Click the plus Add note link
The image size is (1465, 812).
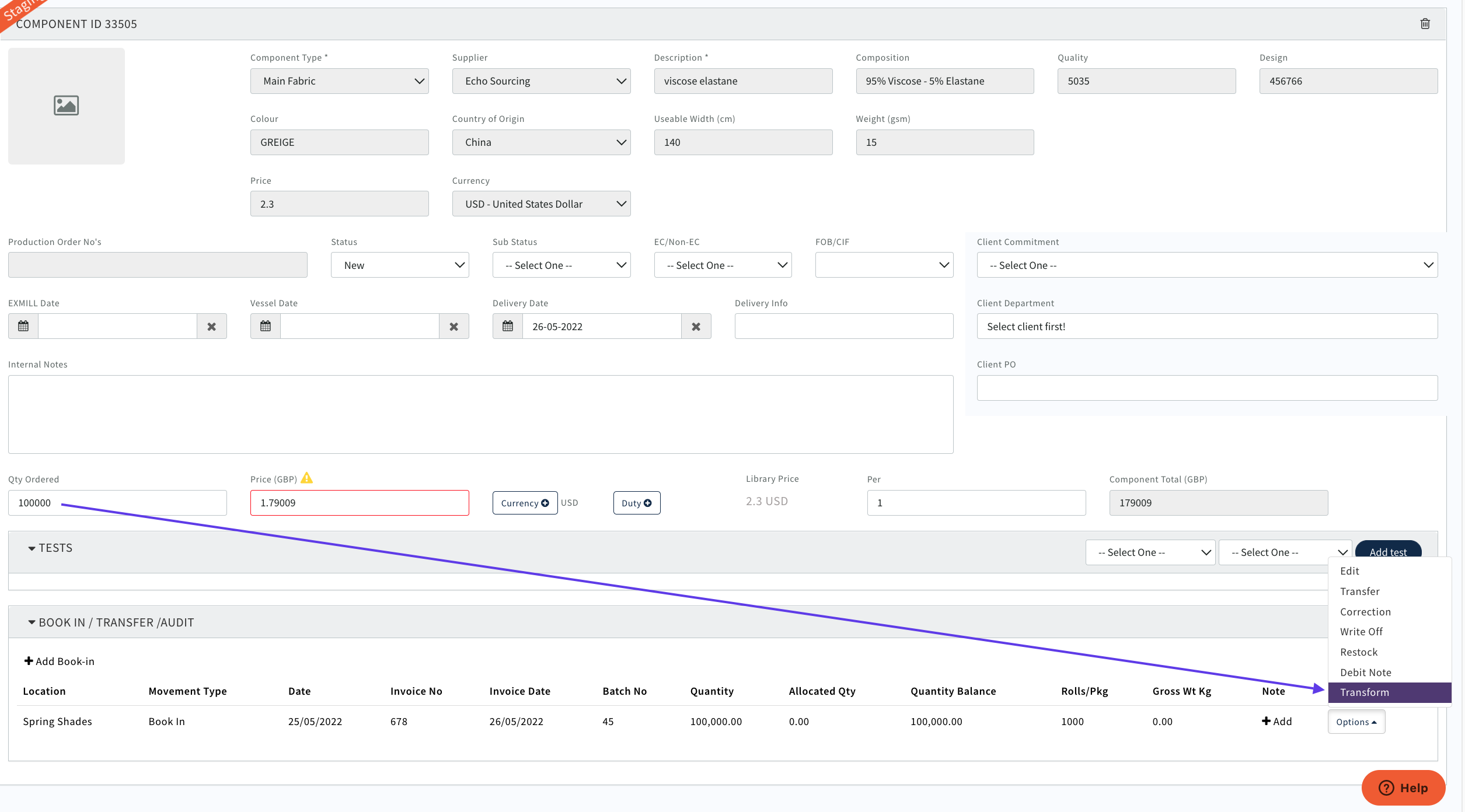(1276, 722)
